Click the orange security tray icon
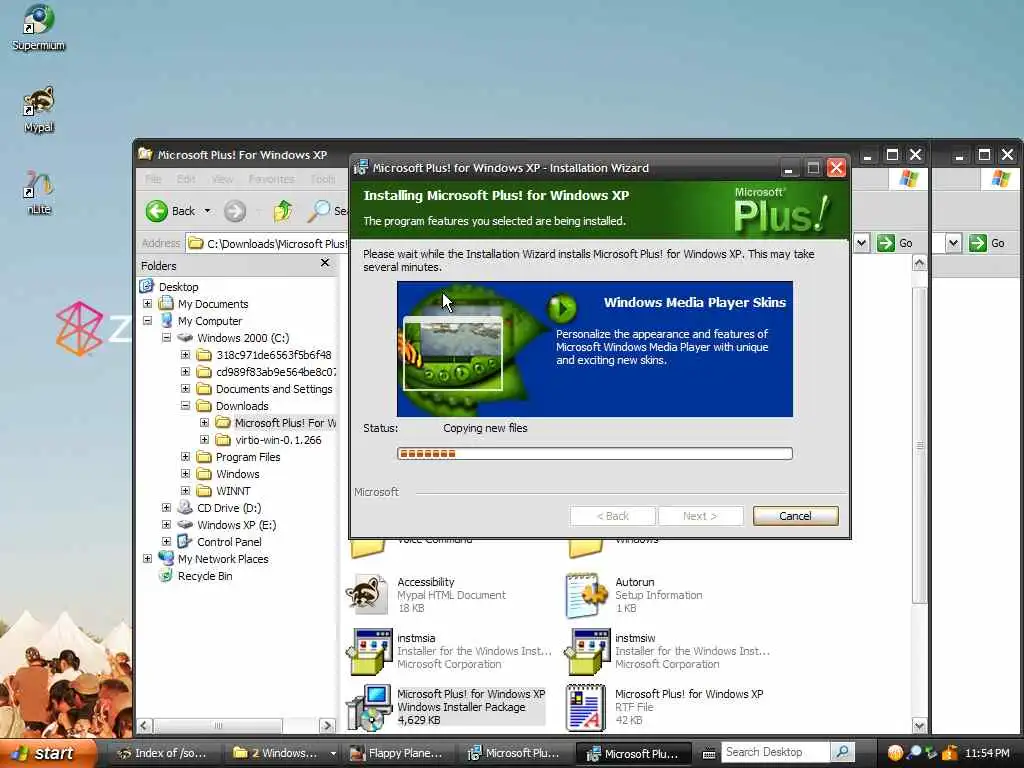The image size is (1024, 768). tap(949, 753)
